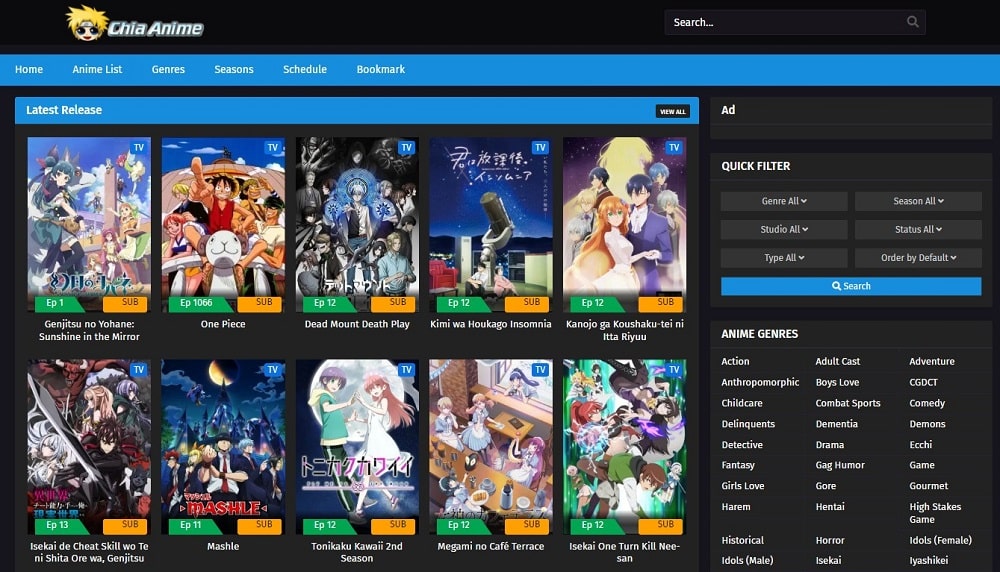Viewport: 1000px width, 572px height.
Task: Open the Seasons menu item
Action: click(234, 70)
